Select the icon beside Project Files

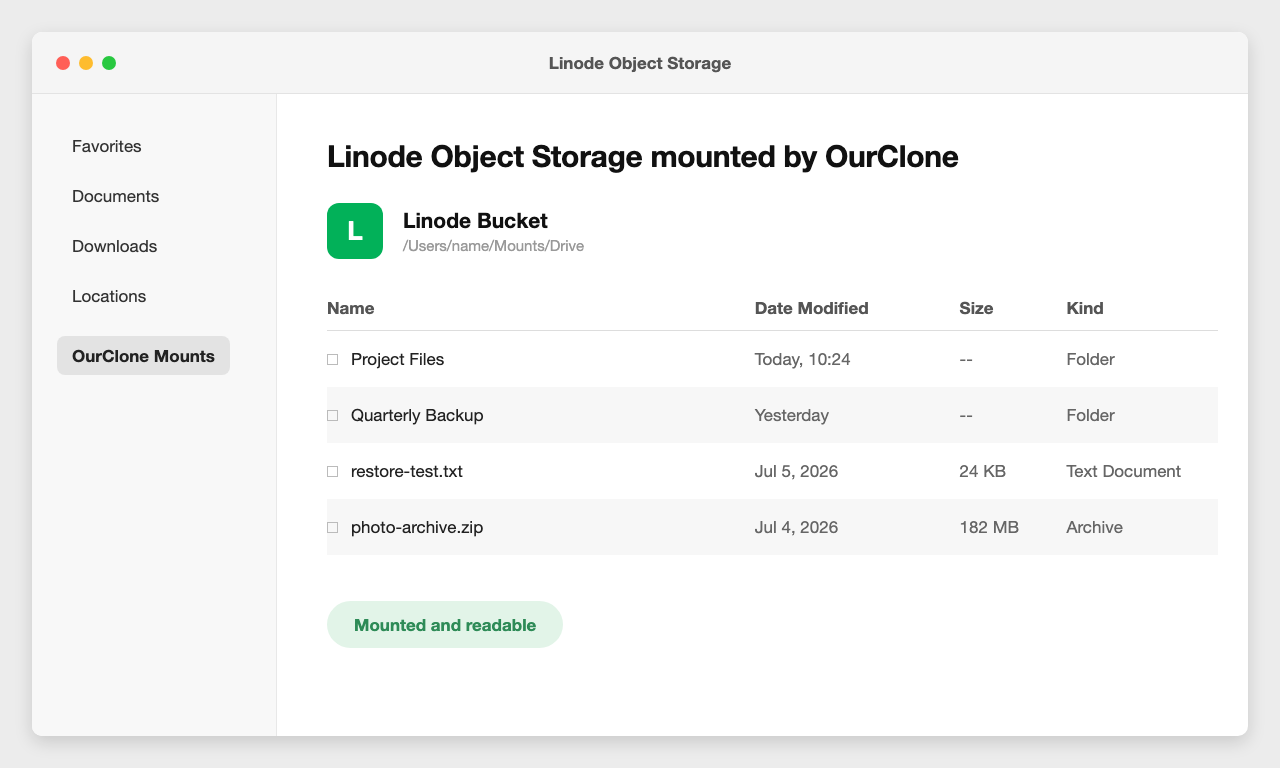click(333, 359)
